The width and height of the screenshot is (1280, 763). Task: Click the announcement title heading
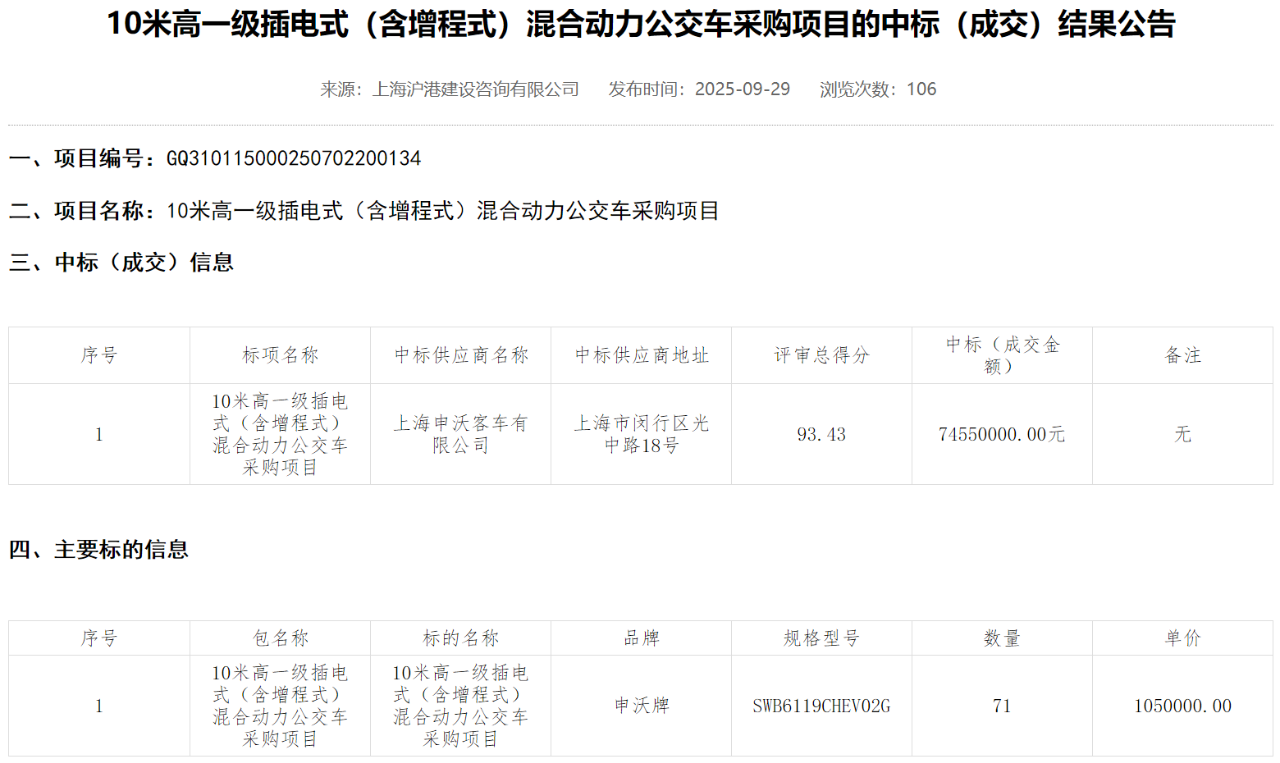pos(640,25)
